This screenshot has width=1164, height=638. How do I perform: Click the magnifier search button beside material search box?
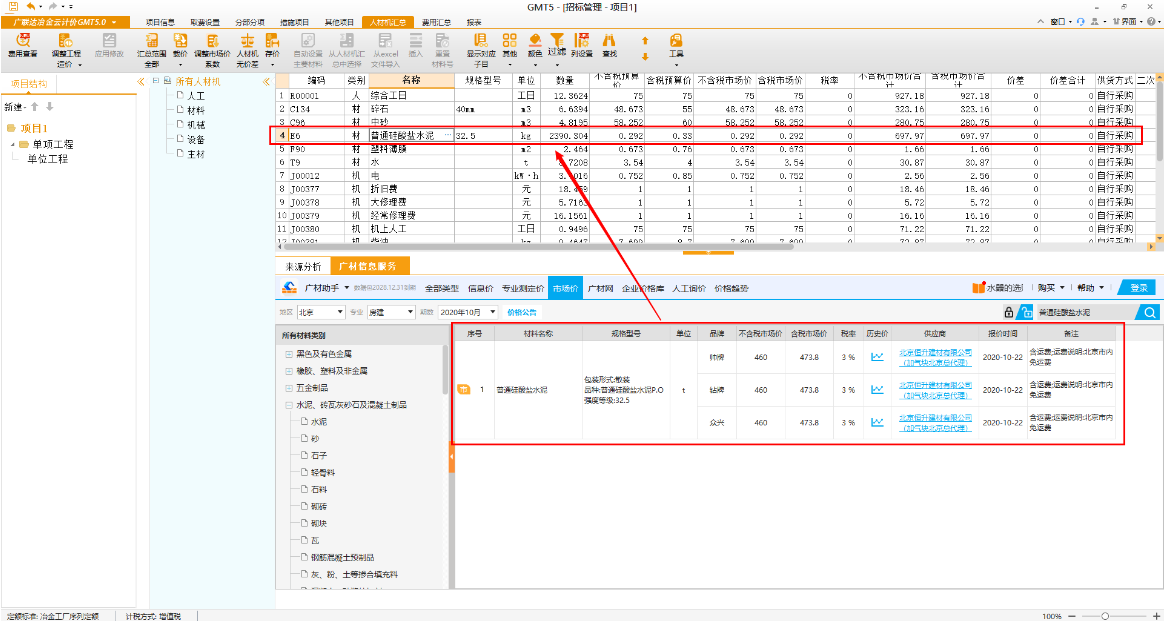point(1150,312)
